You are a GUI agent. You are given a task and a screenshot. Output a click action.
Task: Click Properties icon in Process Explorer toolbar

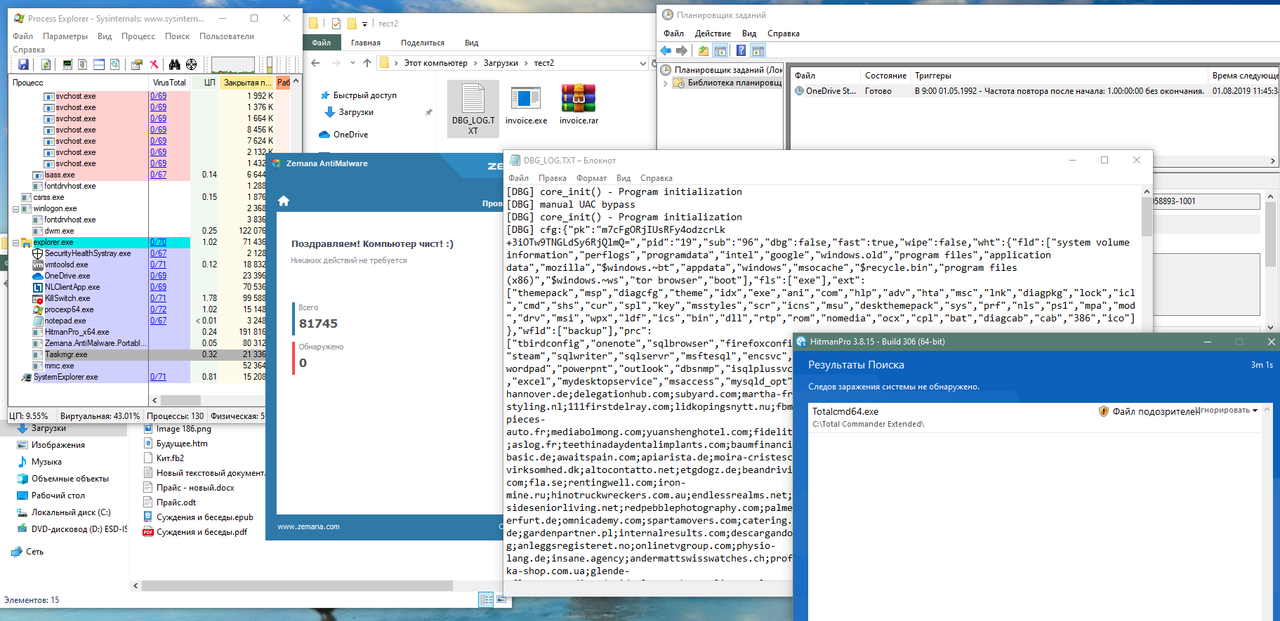pyautogui.click(x=137, y=64)
